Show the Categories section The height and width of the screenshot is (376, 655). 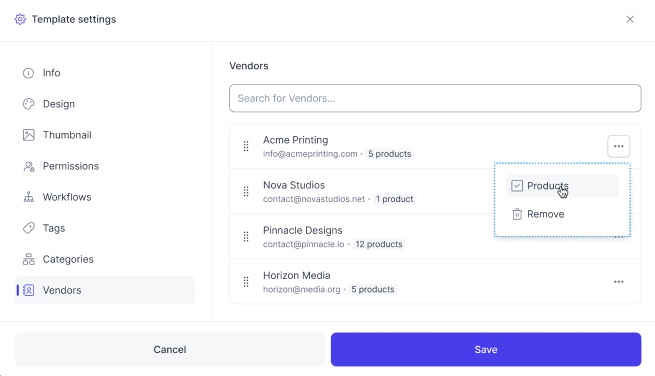[104, 259]
